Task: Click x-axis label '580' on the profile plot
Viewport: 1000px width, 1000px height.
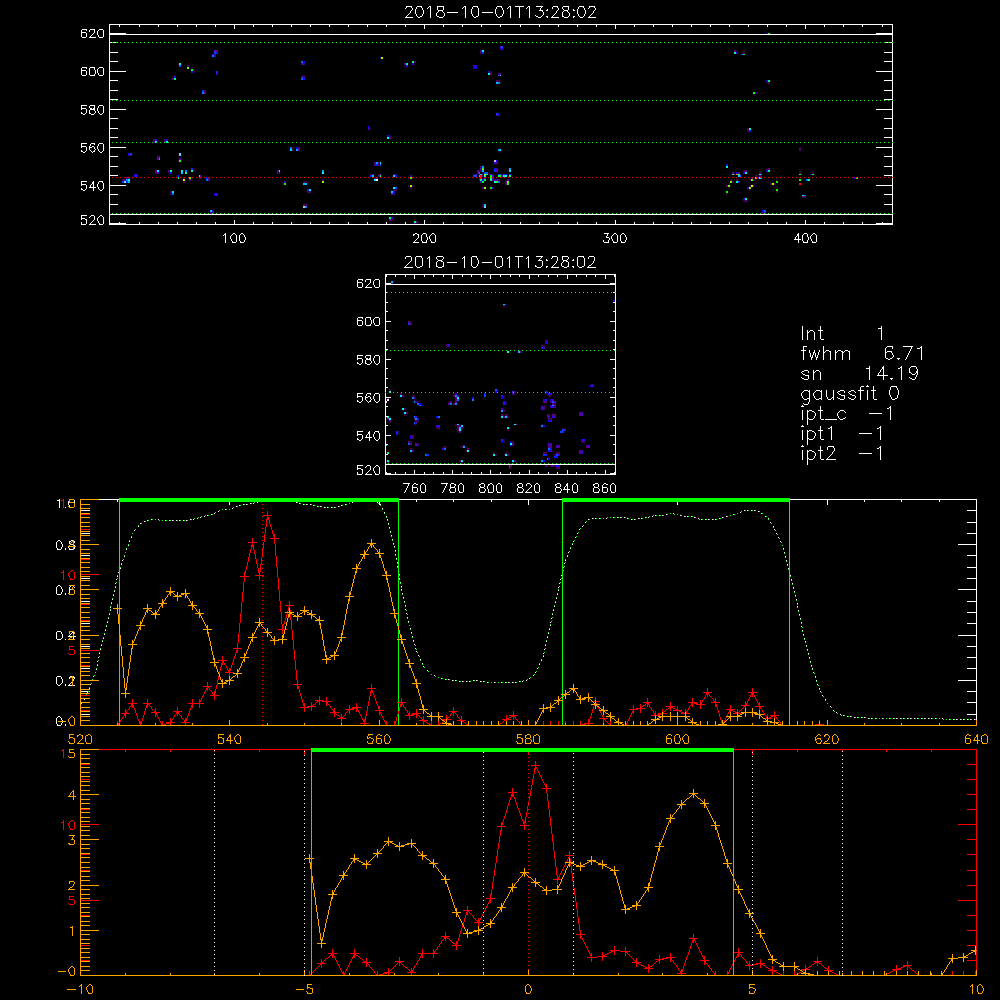Action: coord(528,739)
